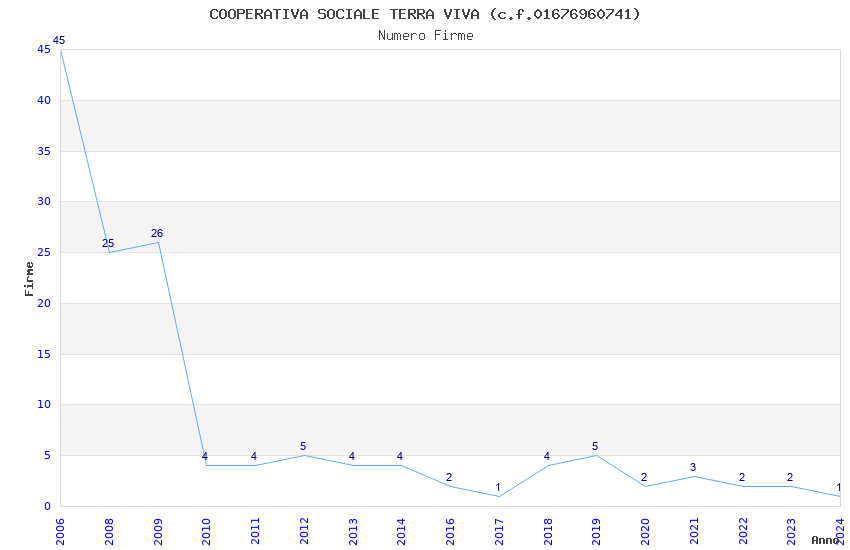This screenshot has height=550, width=850.
Task: Click the data label 4 at 2011
Action: click(x=254, y=456)
